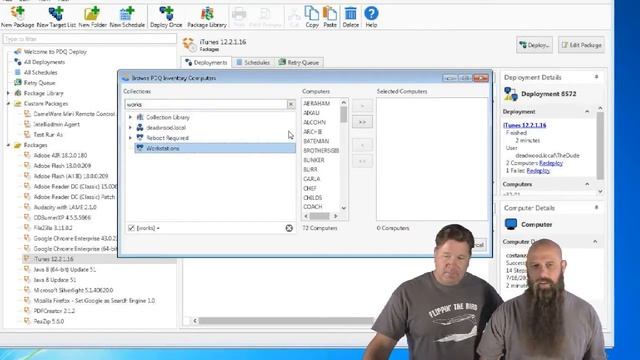Viewport: 640px width, 360px height.
Task: Click the Deployment 6572 icon
Action: pyautogui.click(x=511, y=94)
